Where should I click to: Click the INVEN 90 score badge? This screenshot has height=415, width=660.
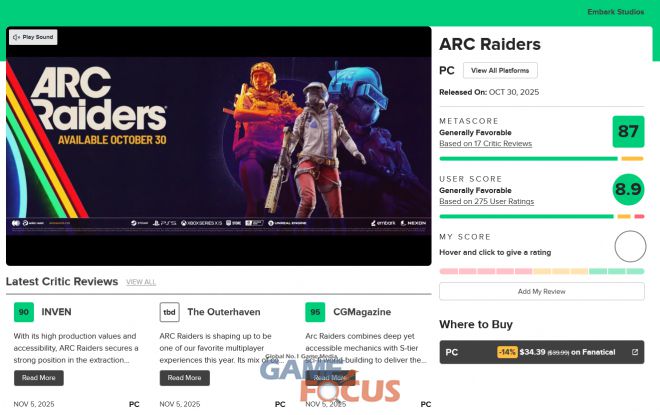[24, 312]
